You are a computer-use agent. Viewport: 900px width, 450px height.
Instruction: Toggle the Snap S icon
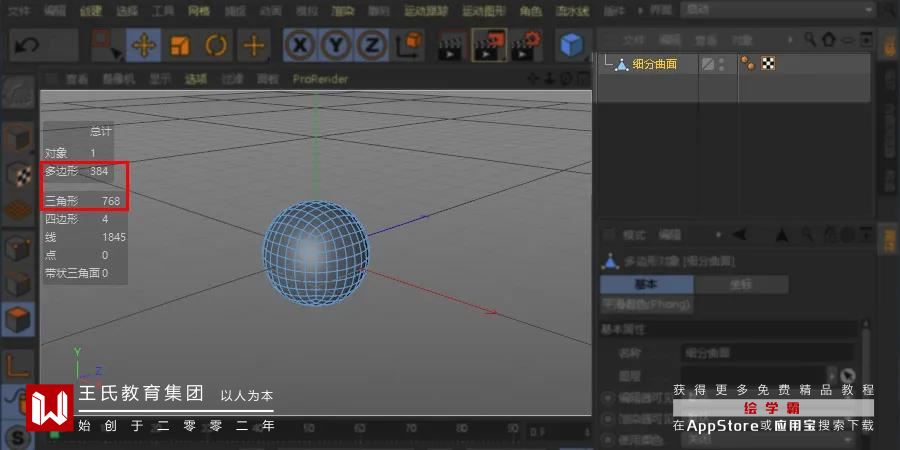(x=17, y=439)
